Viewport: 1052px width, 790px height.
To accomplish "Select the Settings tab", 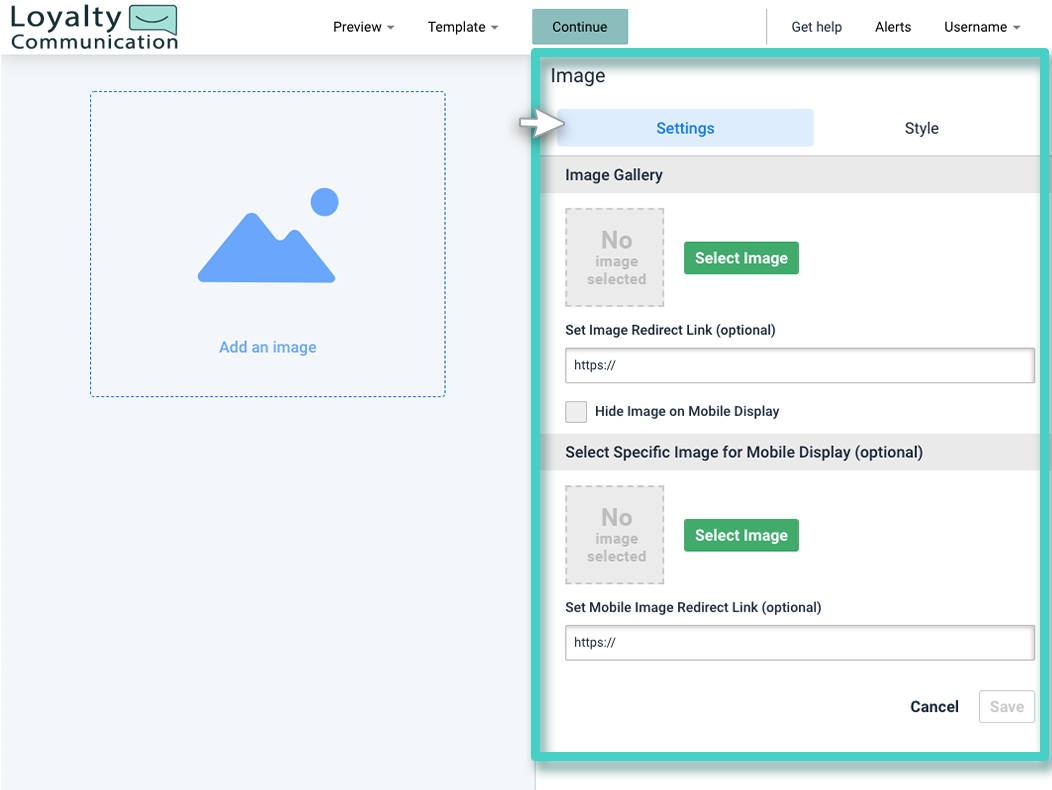I will (685, 128).
